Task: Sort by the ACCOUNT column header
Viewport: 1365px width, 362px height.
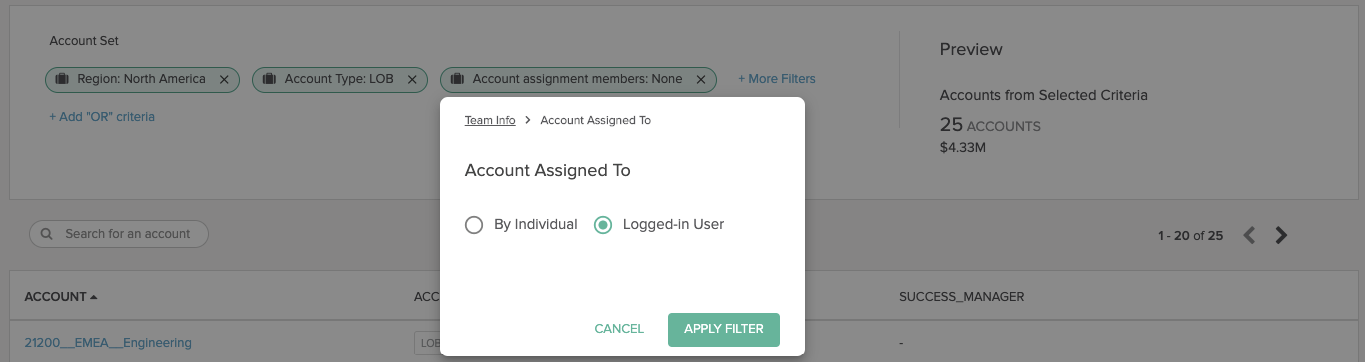Action: point(61,297)
